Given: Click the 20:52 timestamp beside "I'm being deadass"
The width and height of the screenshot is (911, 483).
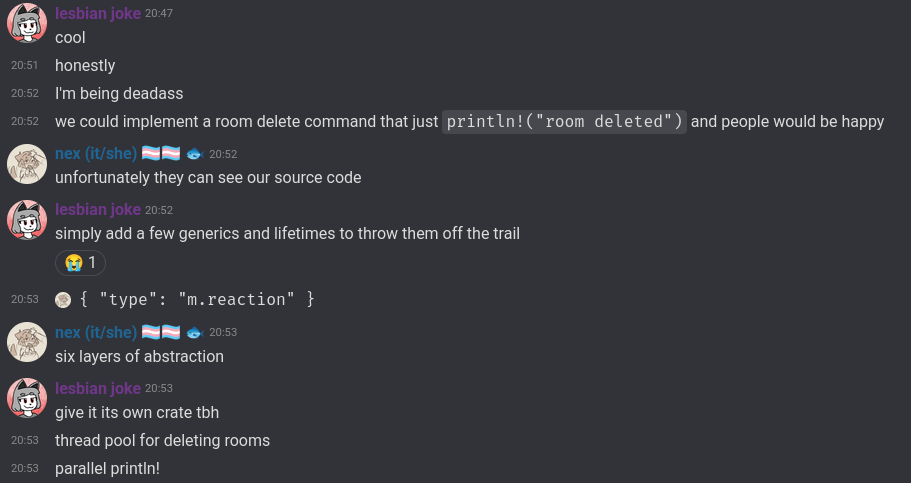Looking at the screenshot, I should (x=25, y=93).
